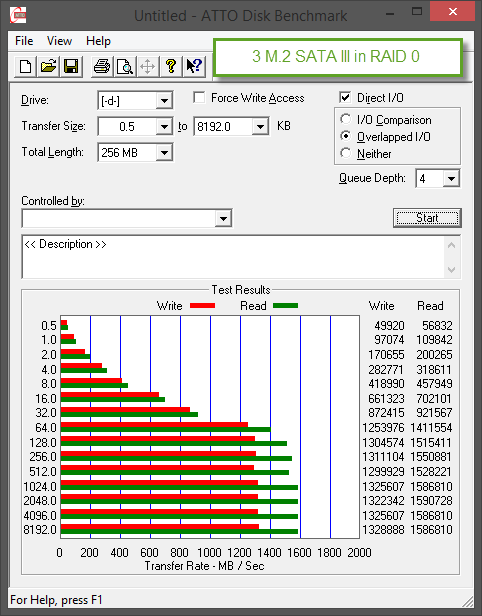
Task: Expand the Controlled by dropdown
Action: pyautogui.click(x=223, y=218)
